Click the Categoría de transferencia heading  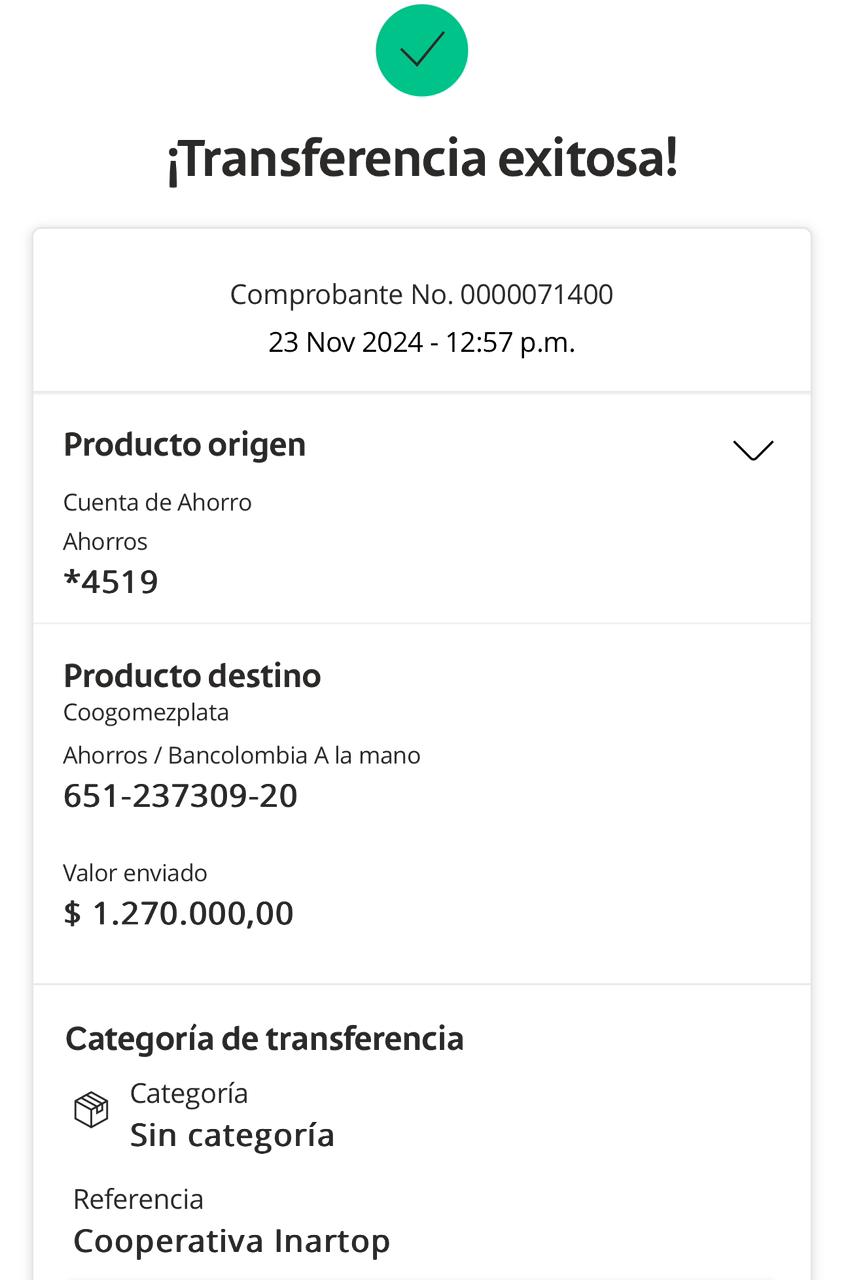click(264, 1039)
